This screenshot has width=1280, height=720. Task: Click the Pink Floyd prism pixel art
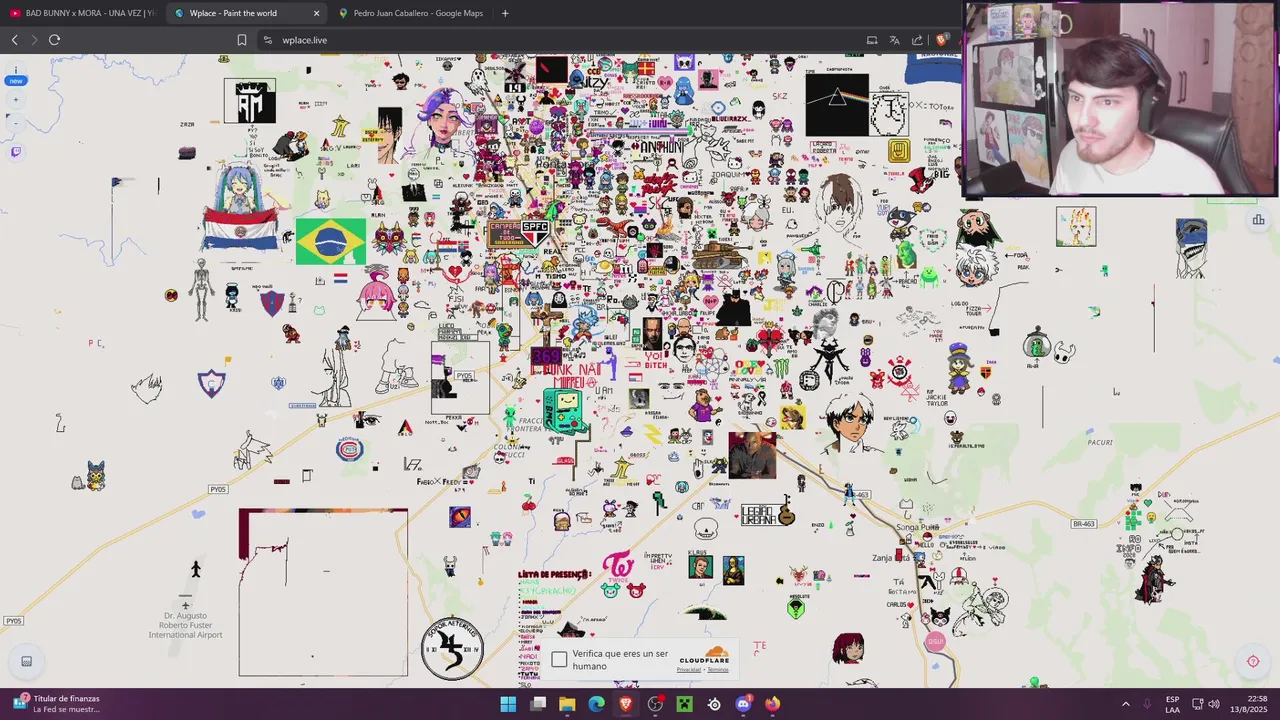837,105
